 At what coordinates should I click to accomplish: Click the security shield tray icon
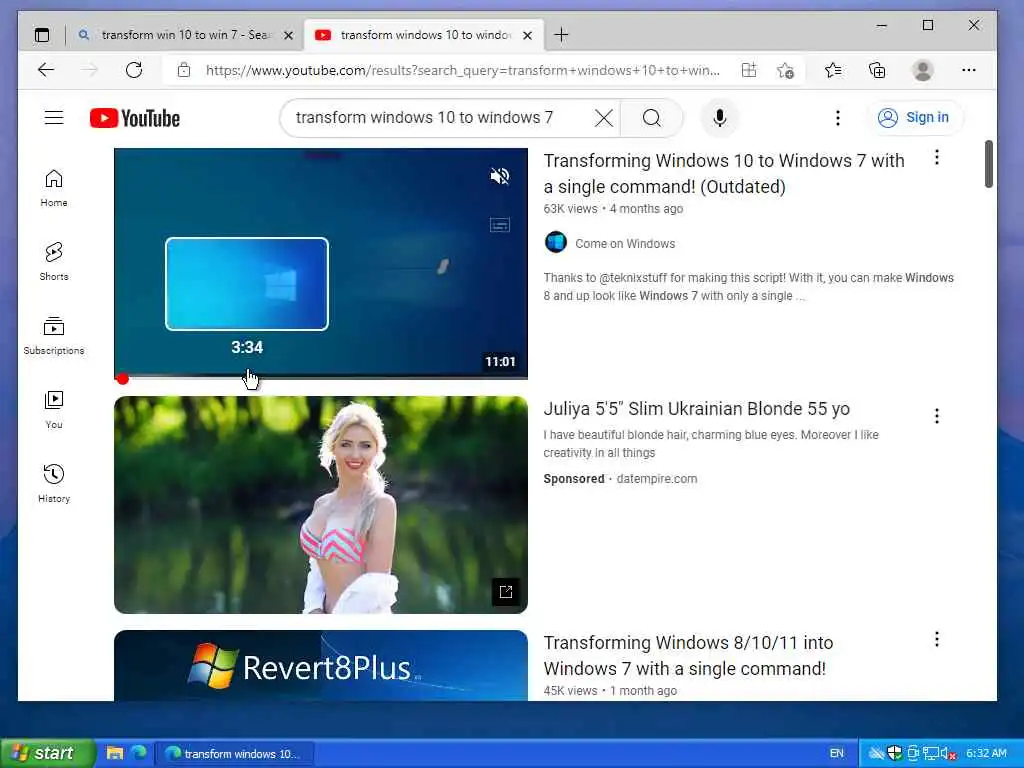point(894,754)
